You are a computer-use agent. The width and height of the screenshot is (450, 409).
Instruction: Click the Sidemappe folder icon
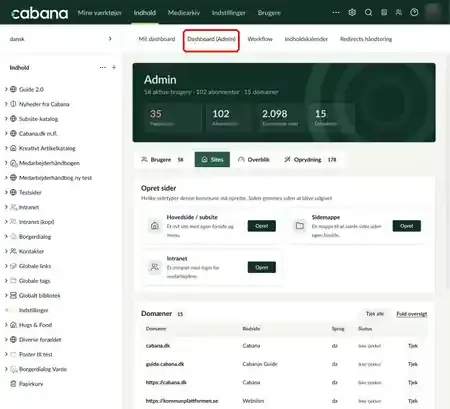300,226
